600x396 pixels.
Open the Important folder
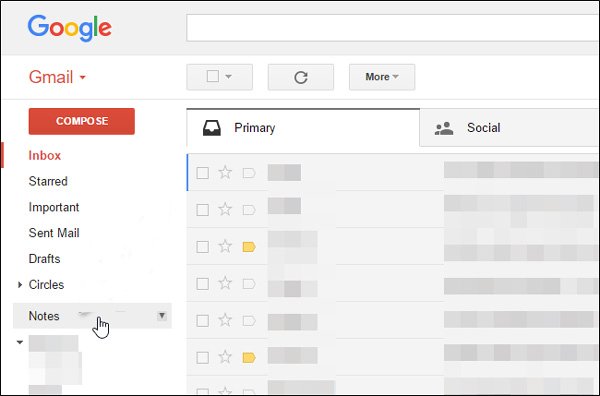(54, 207)
